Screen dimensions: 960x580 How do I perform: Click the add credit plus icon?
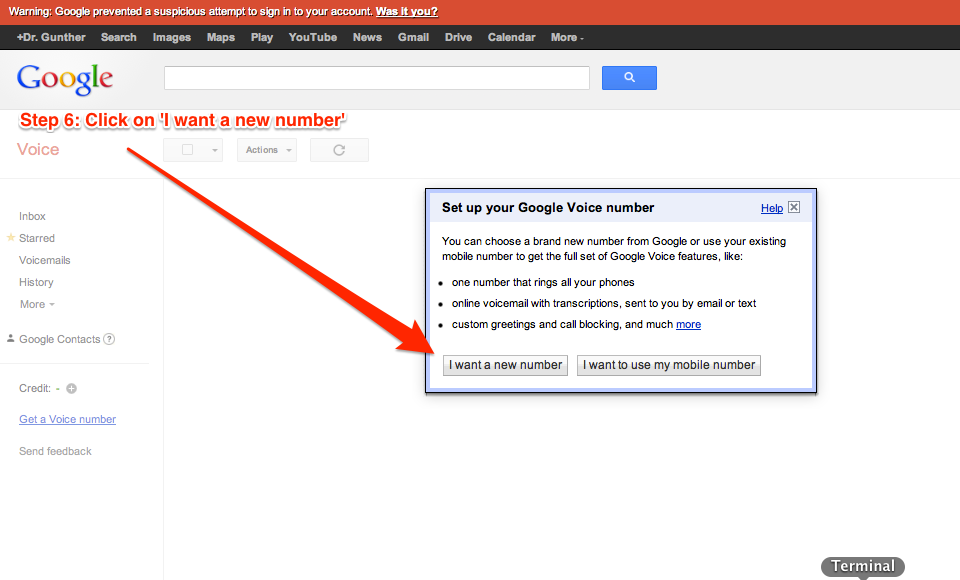(x=72, y=388)
